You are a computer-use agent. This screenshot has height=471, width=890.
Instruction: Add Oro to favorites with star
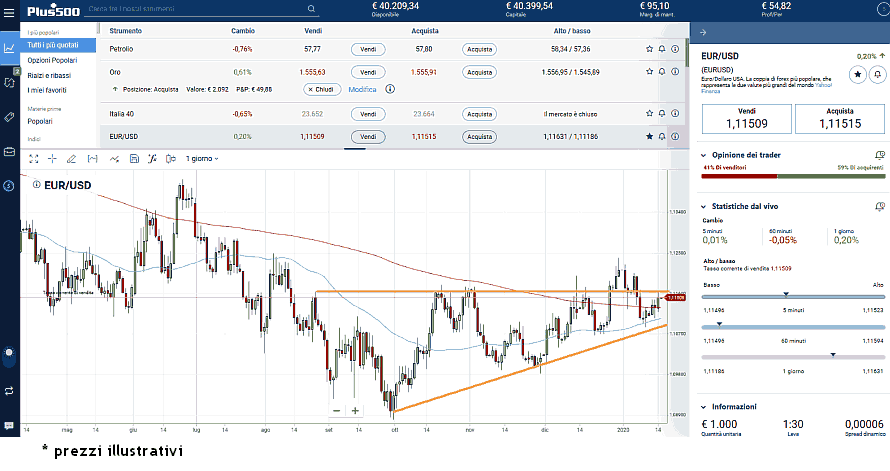coord(649,72)
